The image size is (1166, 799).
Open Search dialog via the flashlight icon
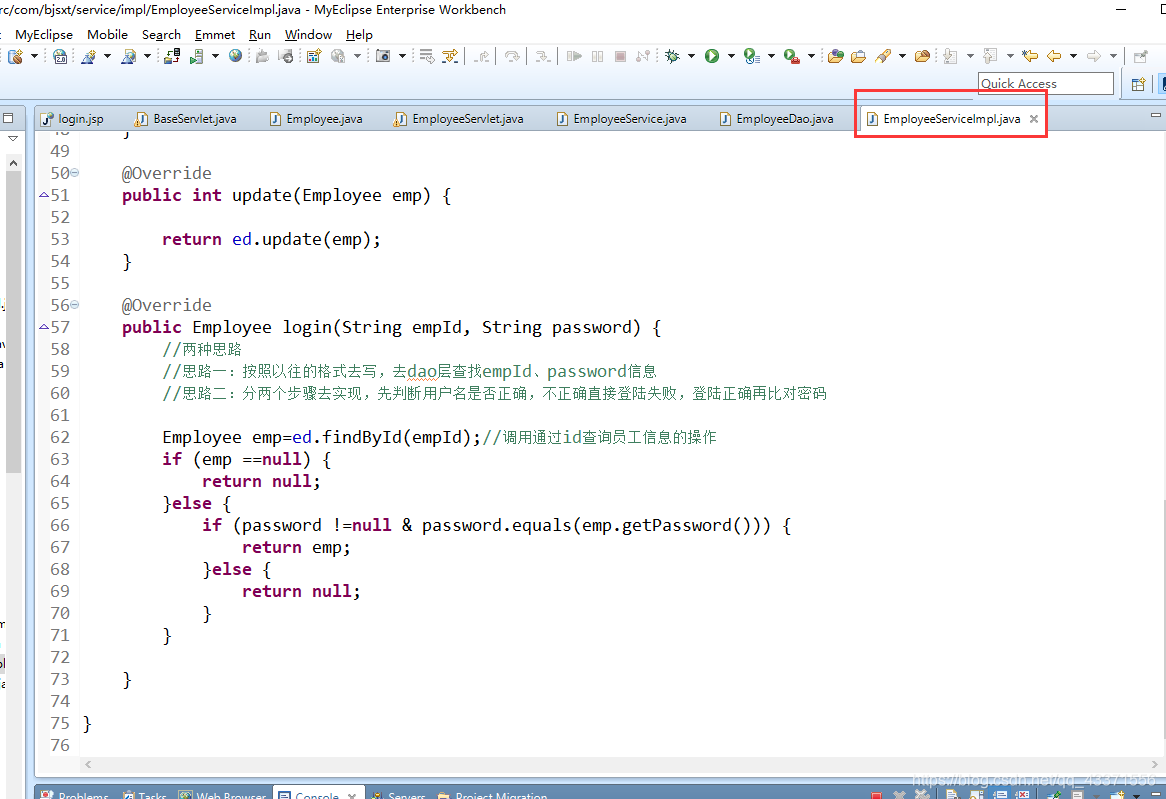883,56
